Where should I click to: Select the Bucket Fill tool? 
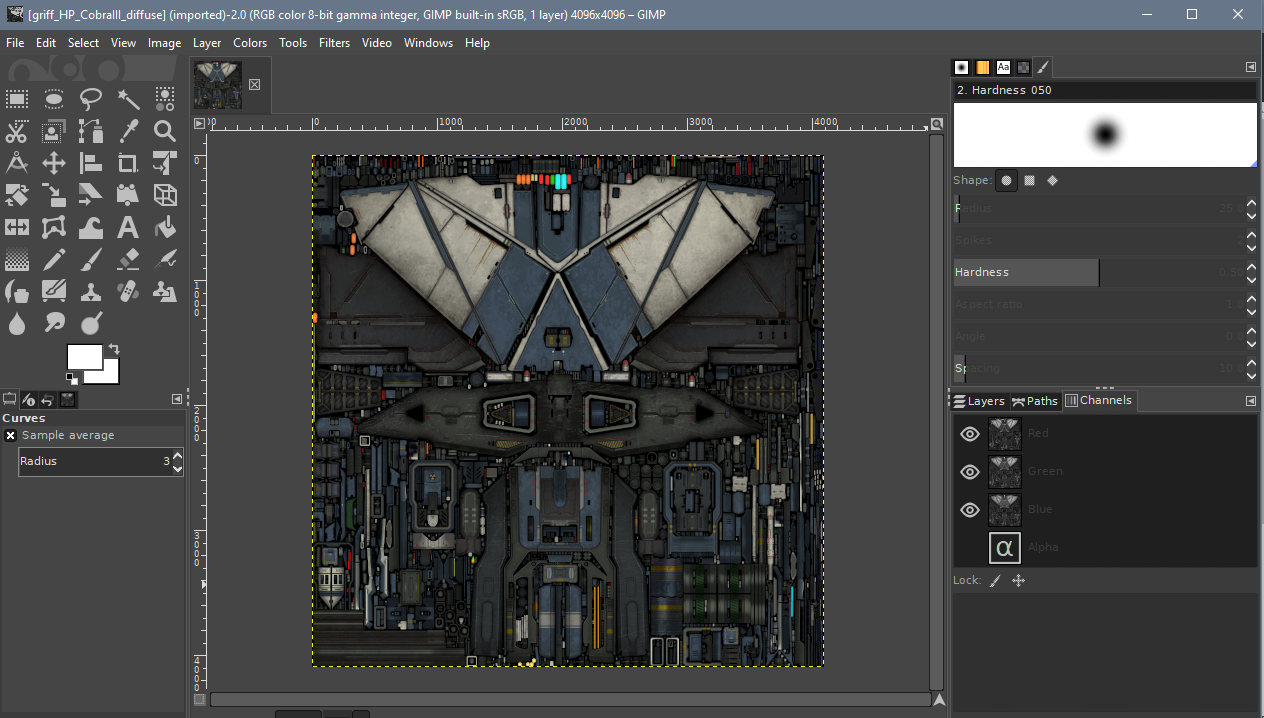(165, 227)
